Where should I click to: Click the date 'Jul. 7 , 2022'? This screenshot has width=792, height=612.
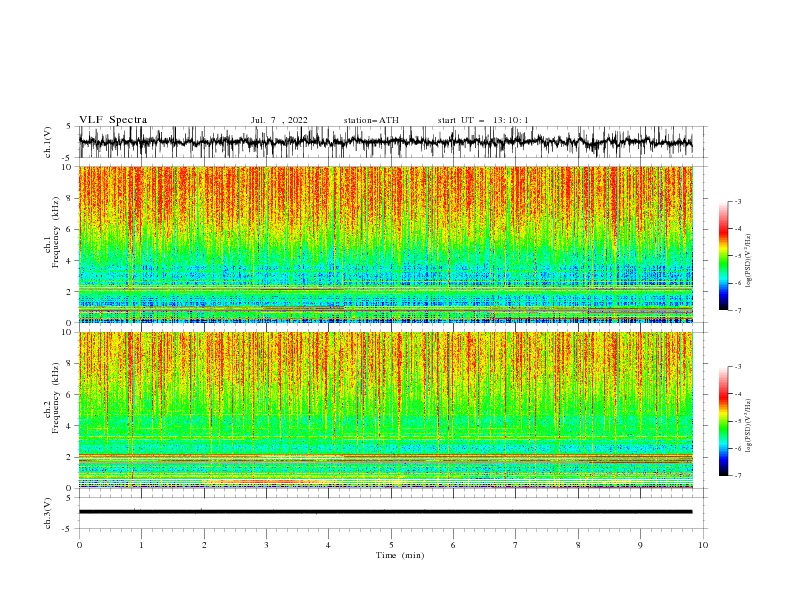[279, 120]
